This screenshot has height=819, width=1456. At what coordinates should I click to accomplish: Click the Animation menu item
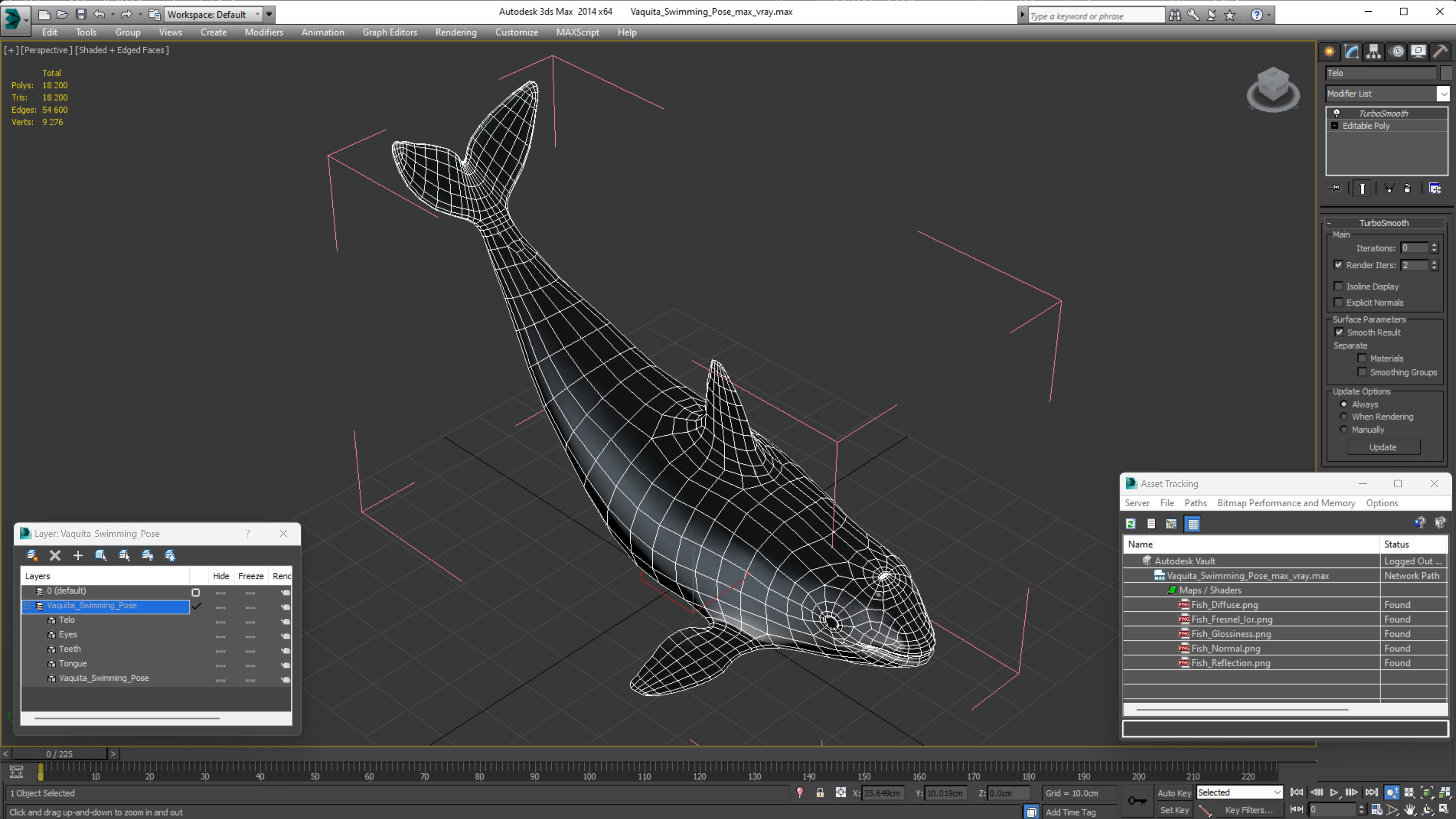pos(322,32)
